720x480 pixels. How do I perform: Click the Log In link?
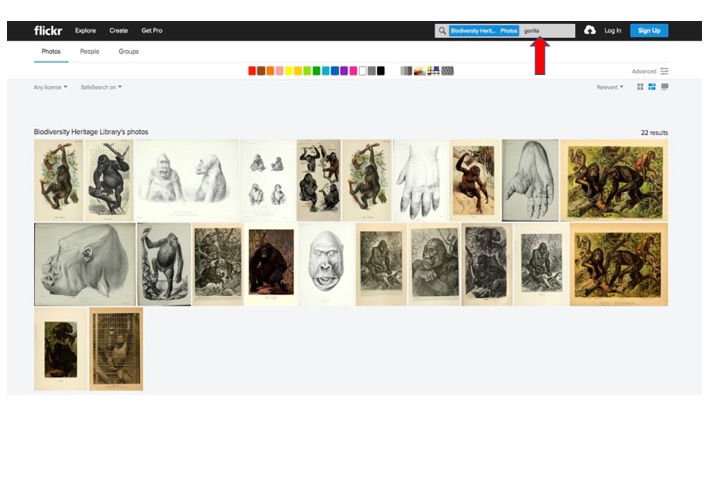[x=613, y=30]
